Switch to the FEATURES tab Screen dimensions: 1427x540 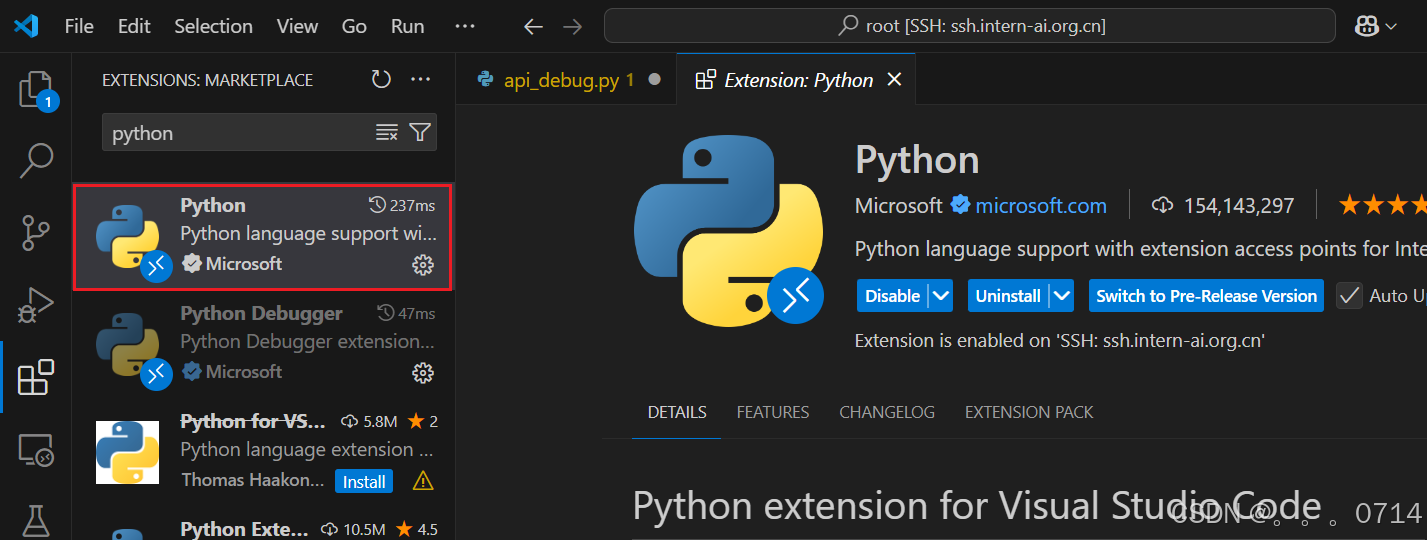[x=773, y=412]
